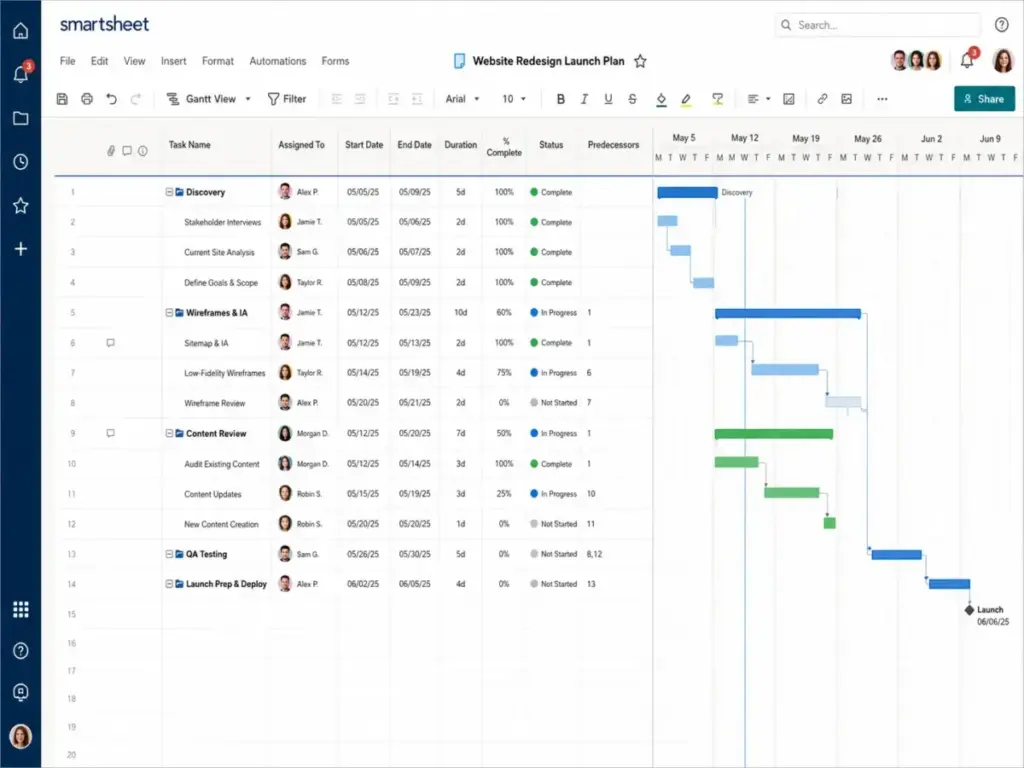The width and height of the screenshot is (1024, 768).
Task: Open profile avatar in top right
Action: point(1002,61)
